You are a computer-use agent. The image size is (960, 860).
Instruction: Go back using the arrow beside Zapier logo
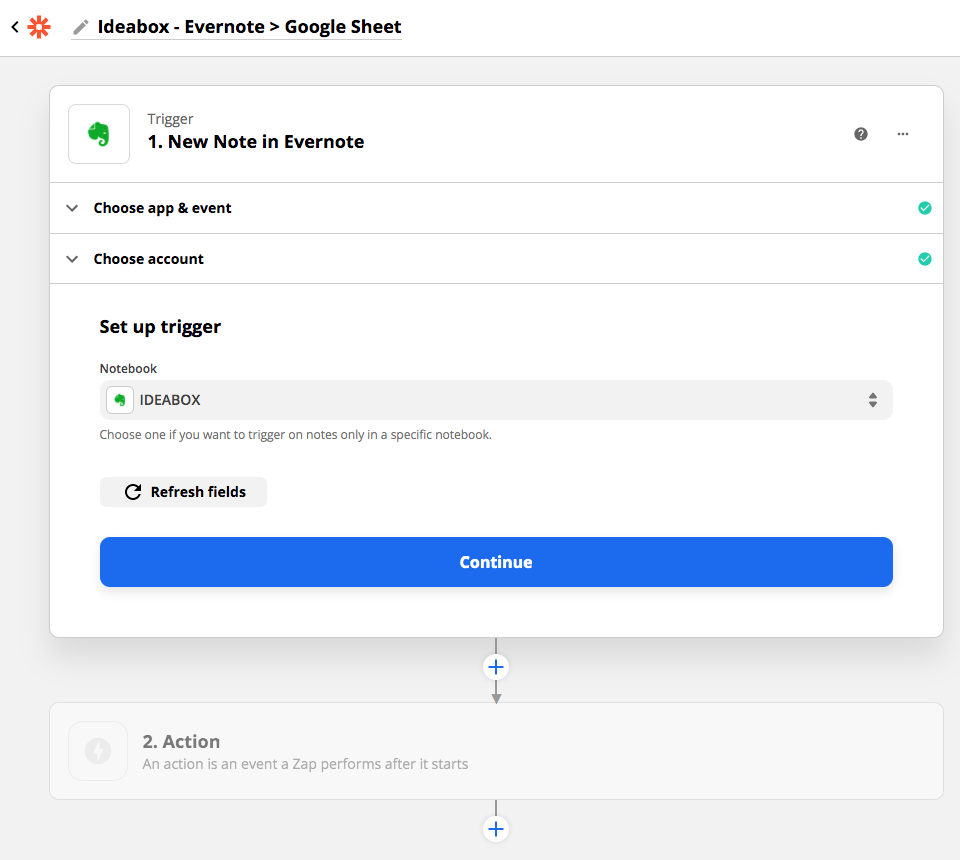15,27
